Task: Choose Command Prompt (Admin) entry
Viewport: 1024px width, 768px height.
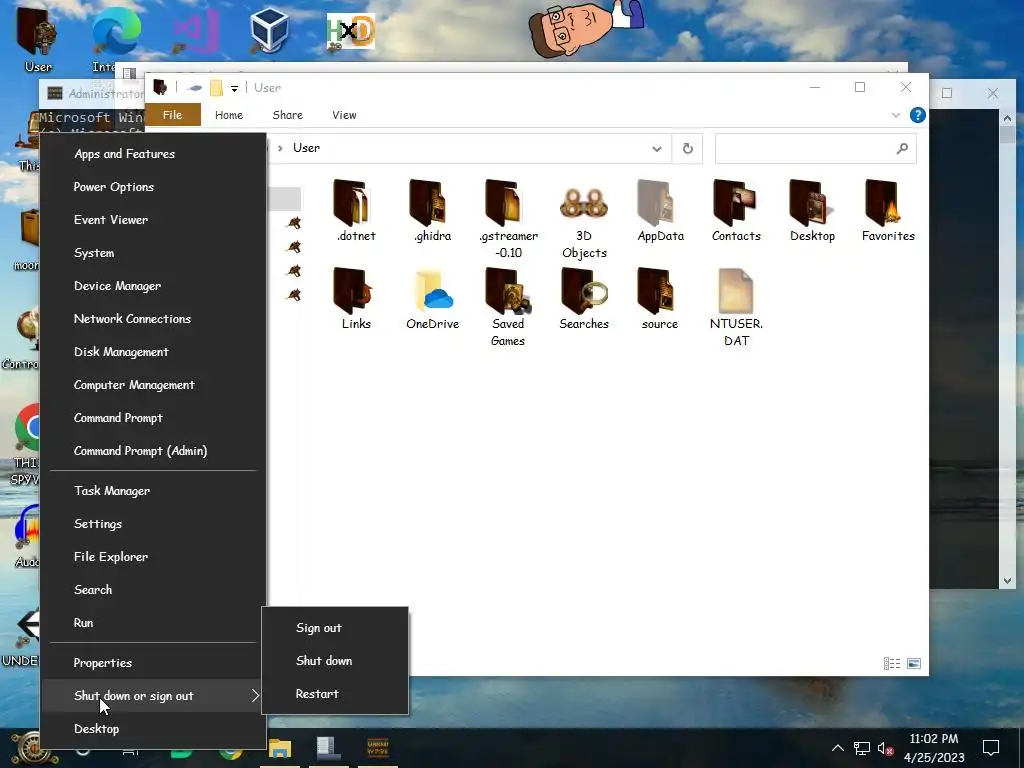Action: 153,451
